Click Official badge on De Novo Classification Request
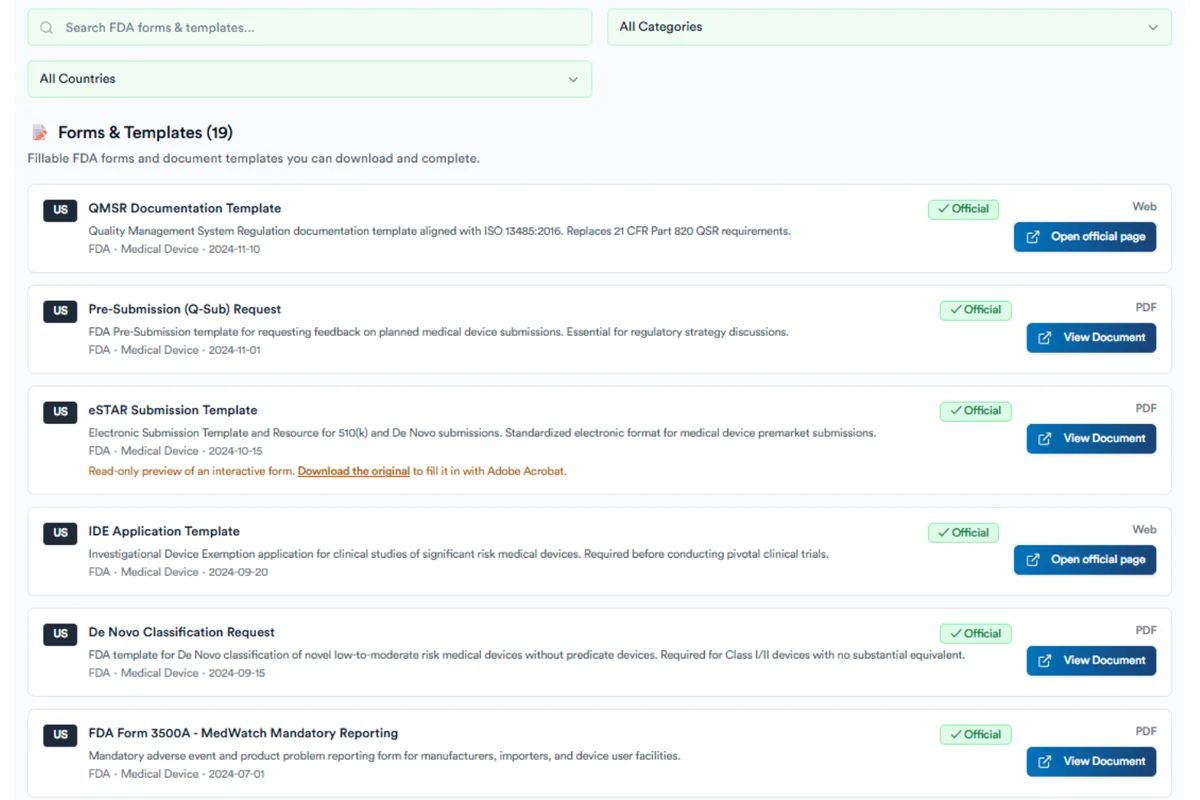 (x=975, y=634)
